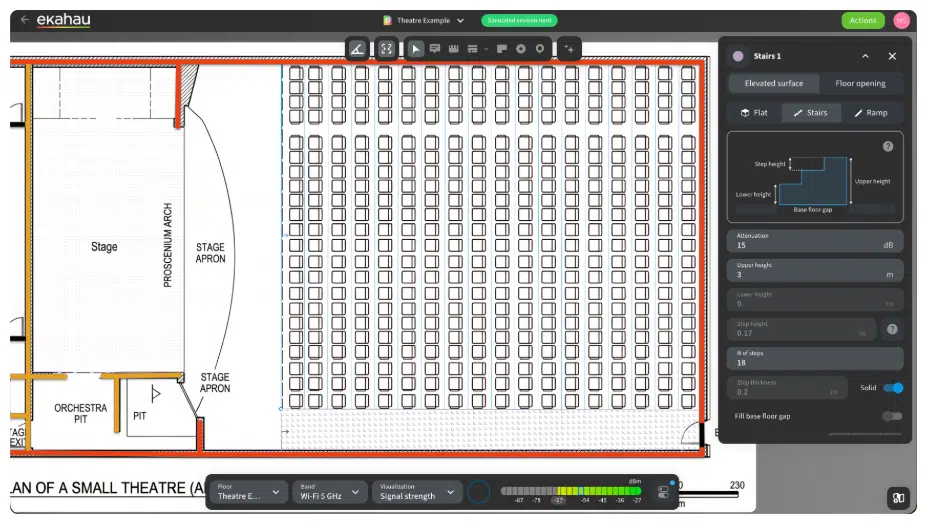Click the signal strength legend slider
The height and width of the screenshot is (521, 925).
point(570,491)
